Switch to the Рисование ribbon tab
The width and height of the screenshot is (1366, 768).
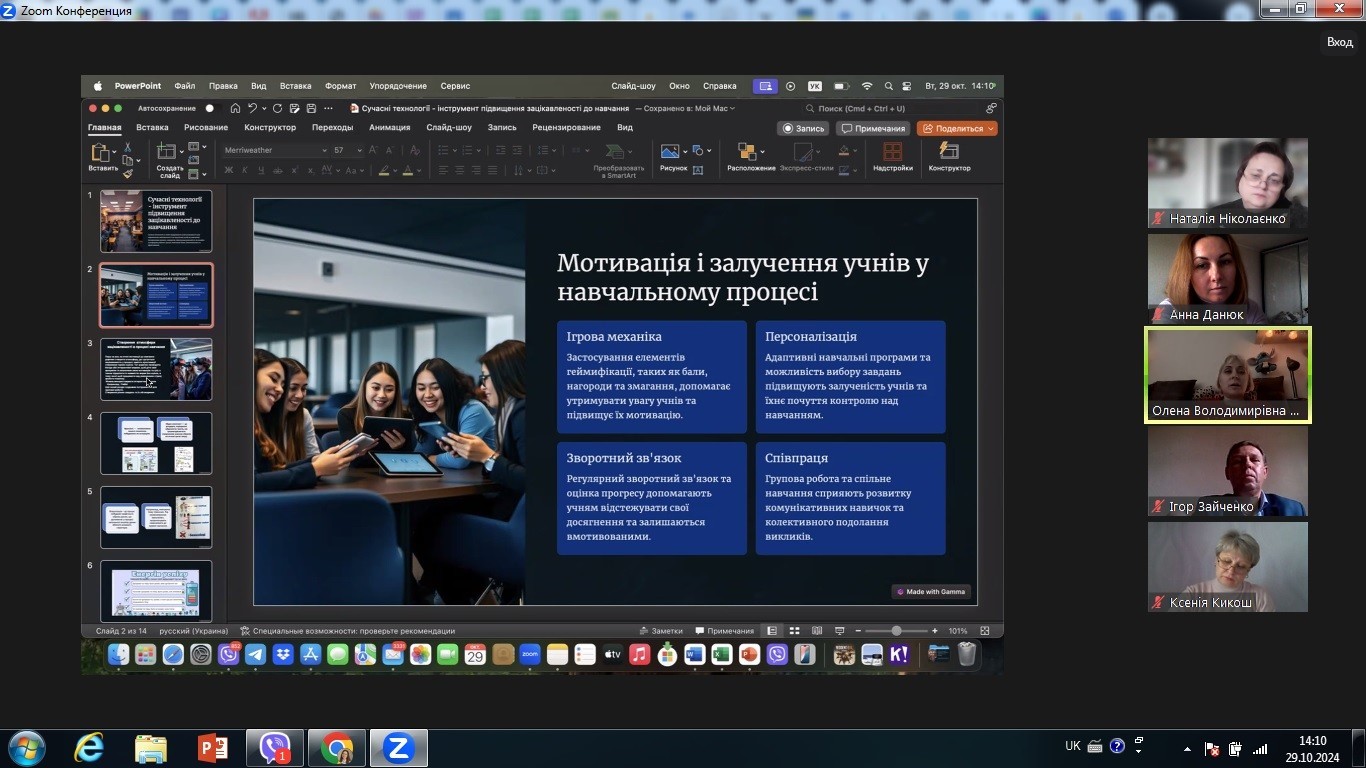click(x=206, y=128)
